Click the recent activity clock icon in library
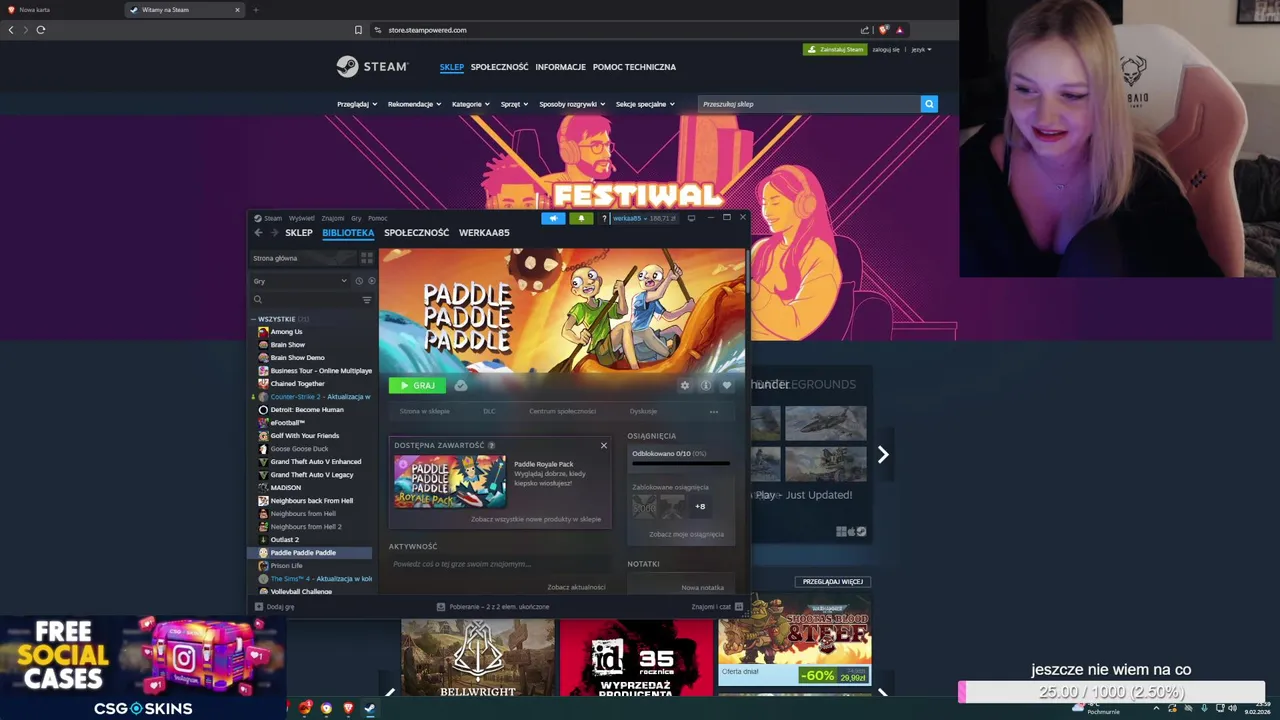 (359, 281)
